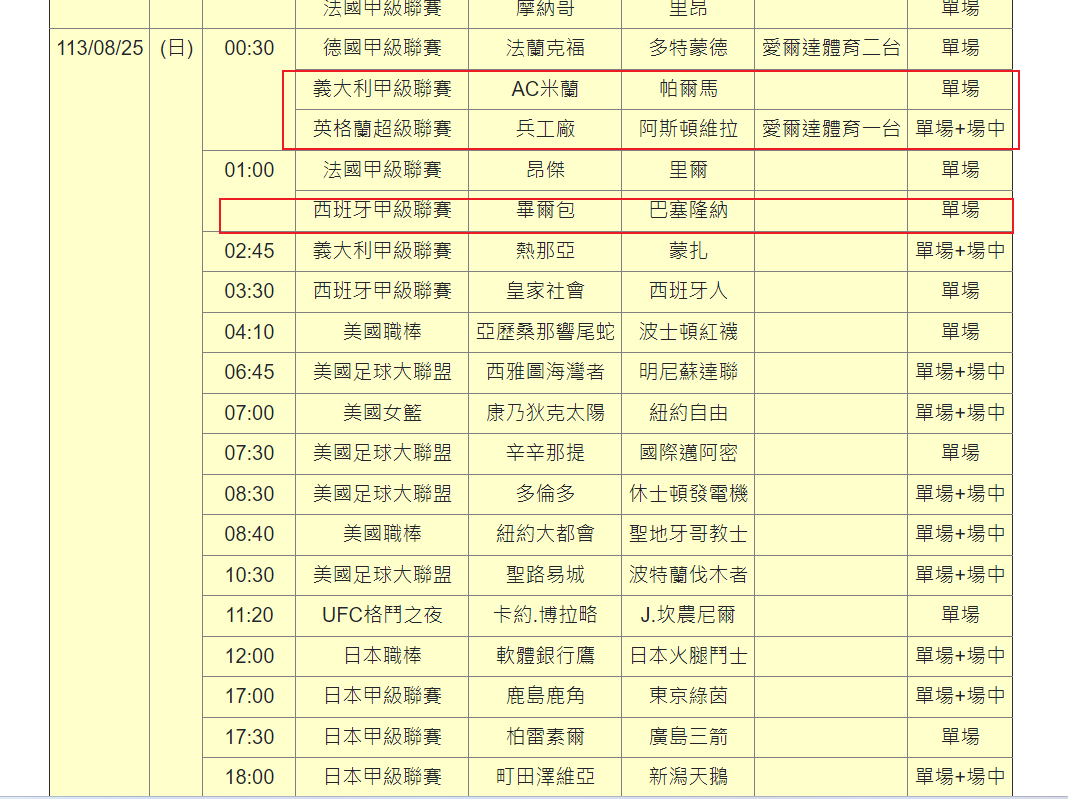Viewport: 1068px width, 799px height.
Task: Select the 町田澤維亞 team cell
Action: point(545,777)
